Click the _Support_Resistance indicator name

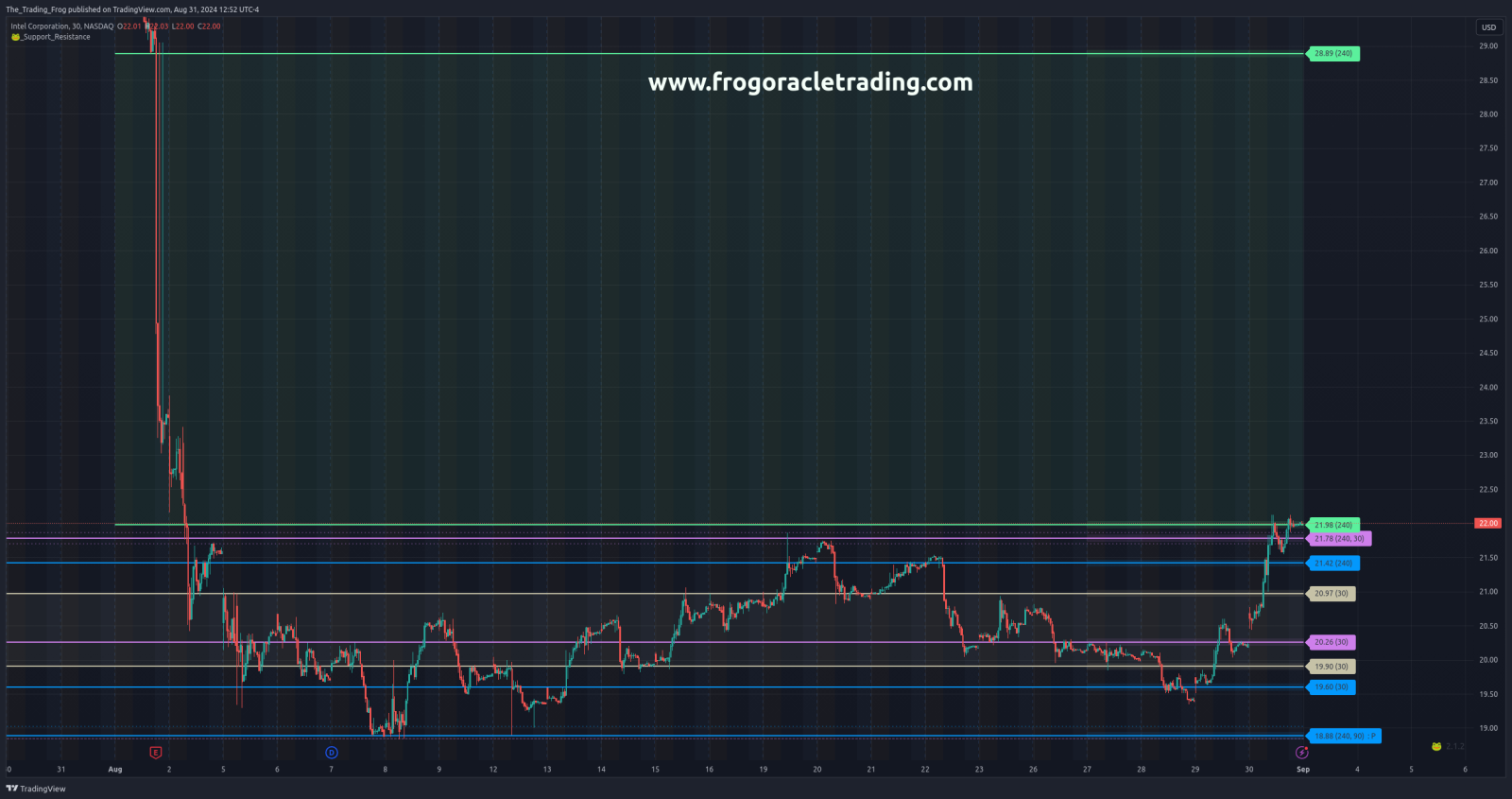coord(56,37)
